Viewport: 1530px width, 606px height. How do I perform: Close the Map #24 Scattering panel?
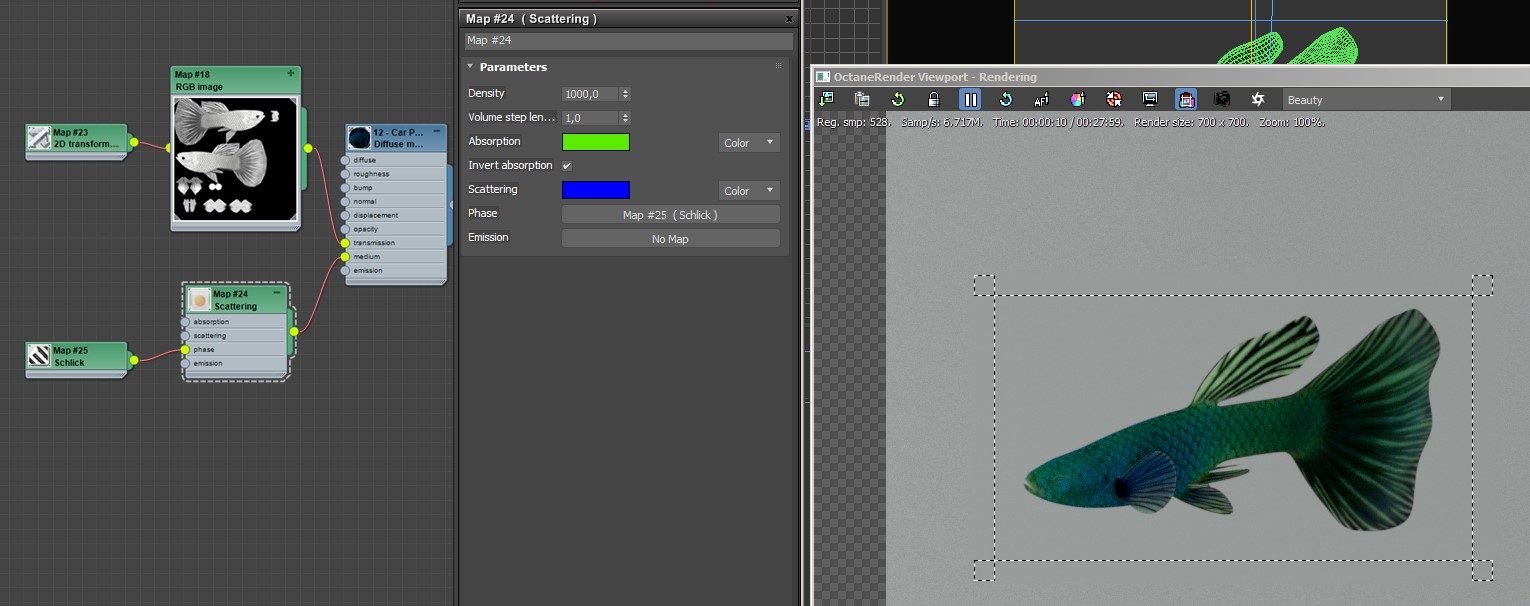coord(789,19)
